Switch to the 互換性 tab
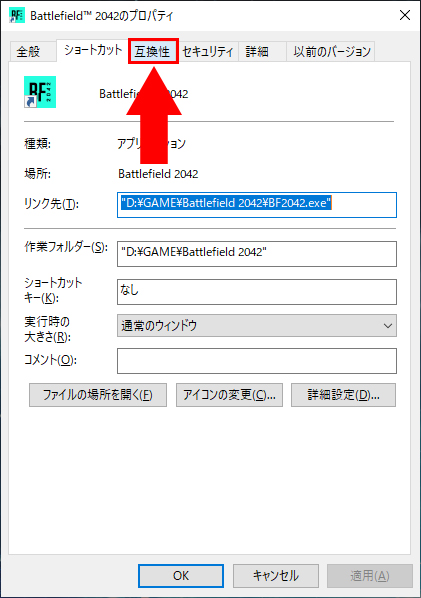 [x=153, y=51]
